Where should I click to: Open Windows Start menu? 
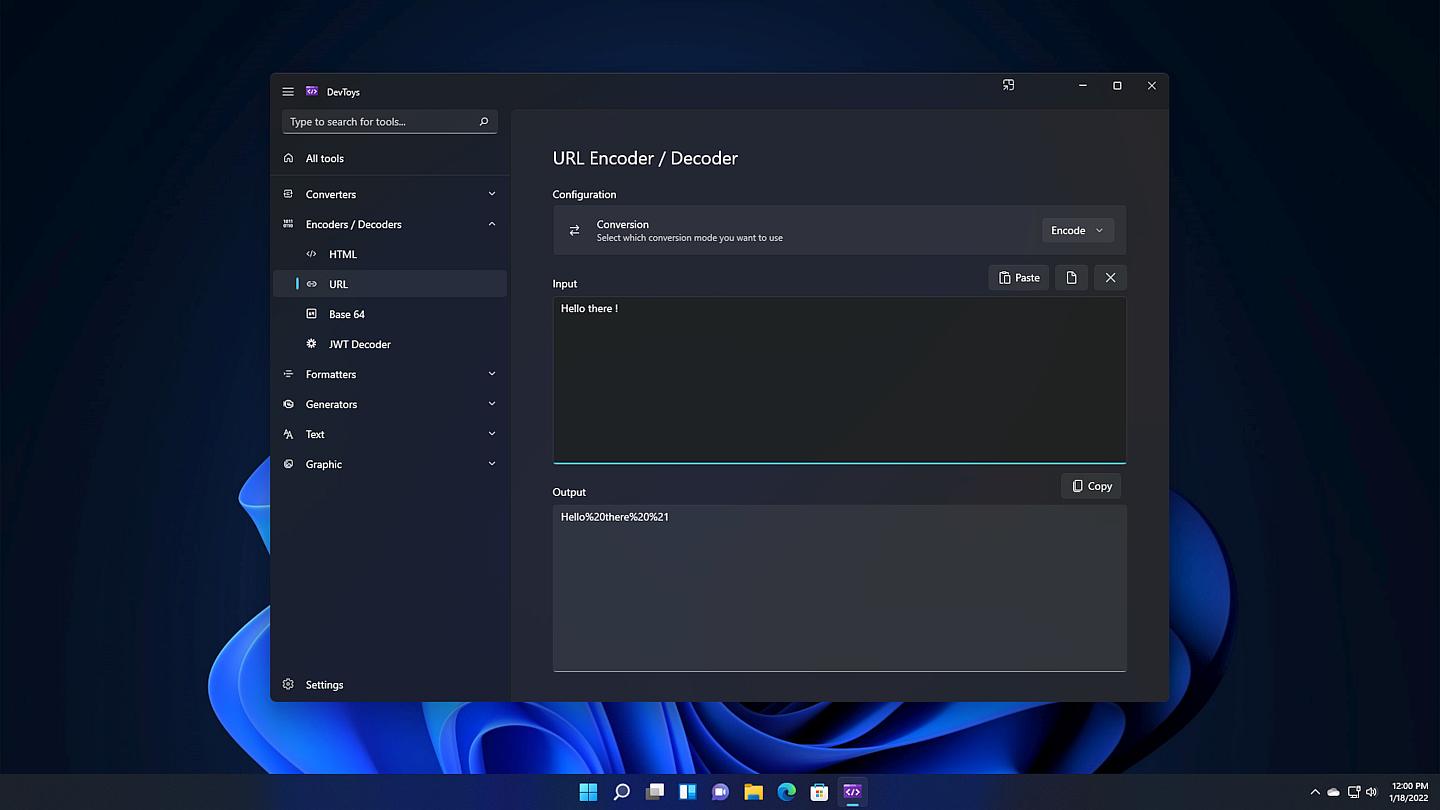pyautogui.click(x=588, y=792)
